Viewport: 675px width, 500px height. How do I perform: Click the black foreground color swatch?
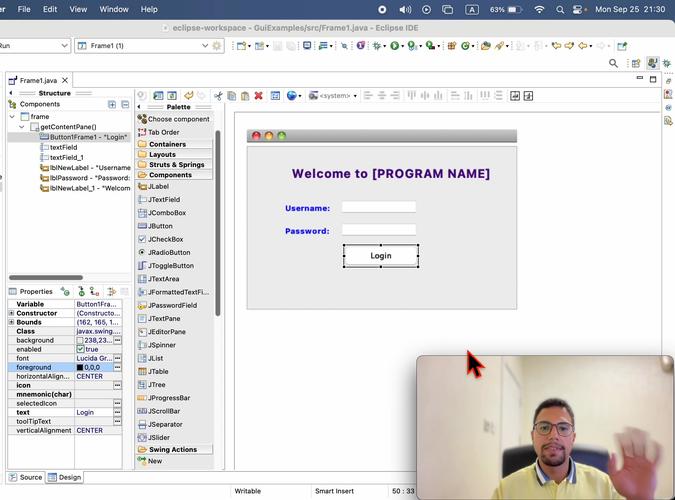(x=80, y=367)
